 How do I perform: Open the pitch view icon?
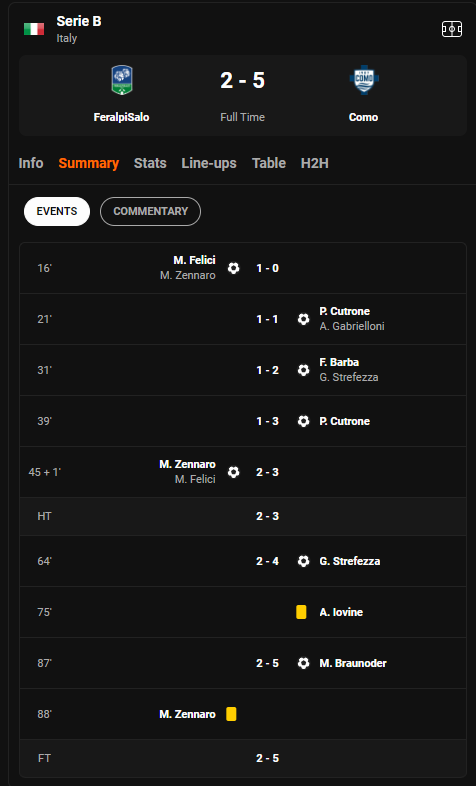tap(451, 29)
